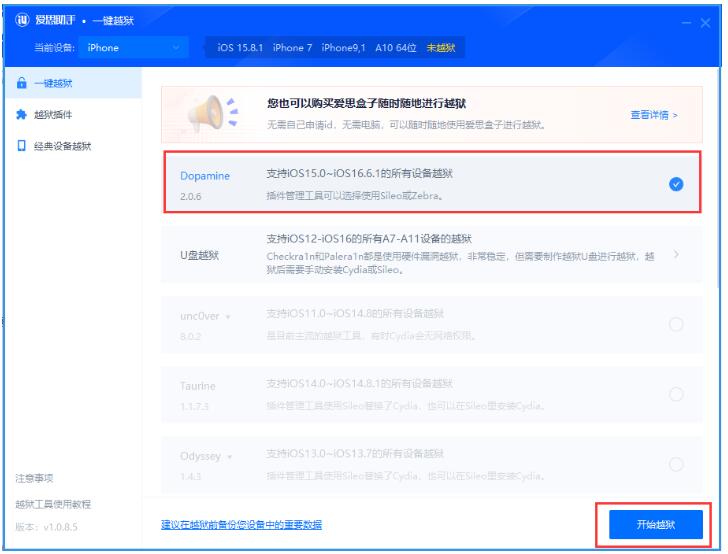Image resolution: width=728 pixels, height=554 pixels.
Task: Switch to the 经典设备越狱 sidebar tab
Action: (x=62, y=146)
